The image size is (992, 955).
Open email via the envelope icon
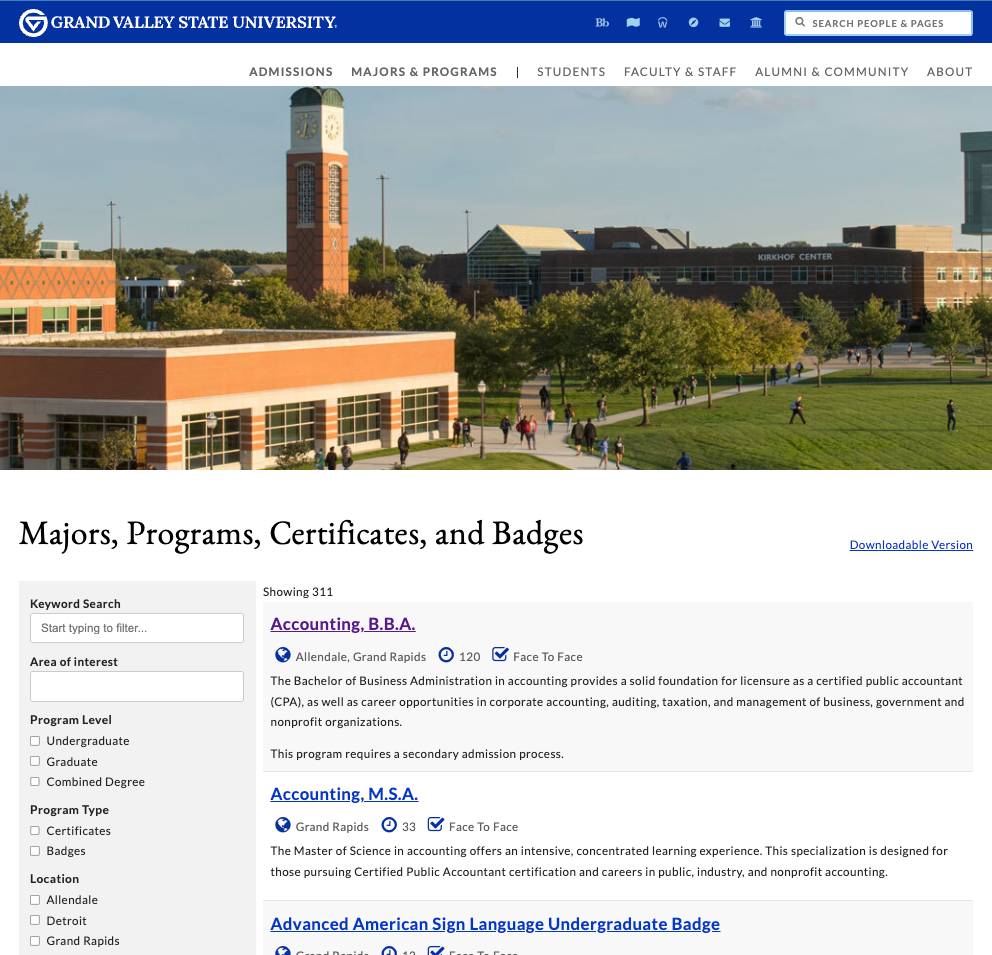pyautogui.click(x=724, y=22)
